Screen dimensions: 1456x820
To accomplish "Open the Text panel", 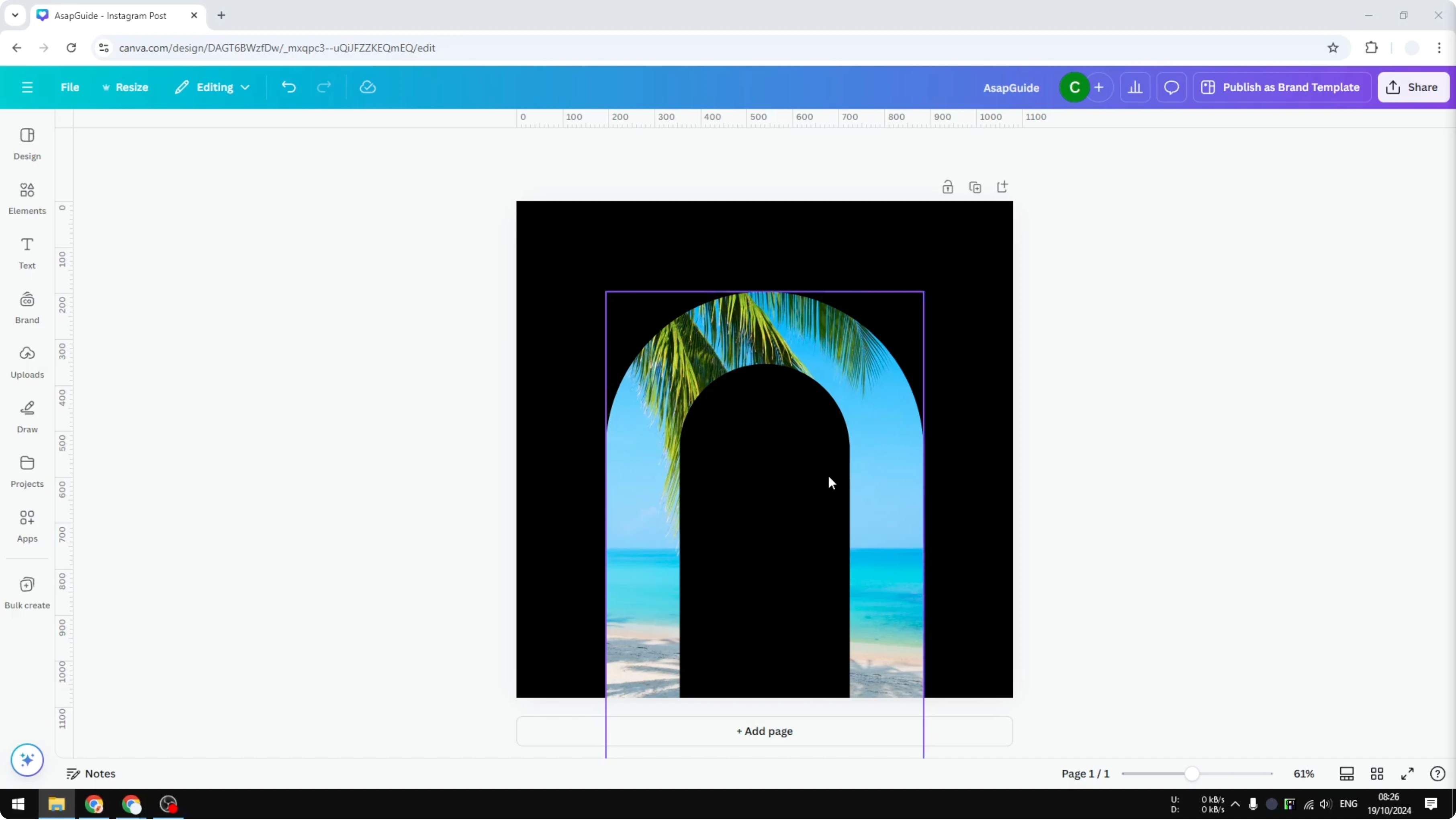I will (x=27, y=253).
